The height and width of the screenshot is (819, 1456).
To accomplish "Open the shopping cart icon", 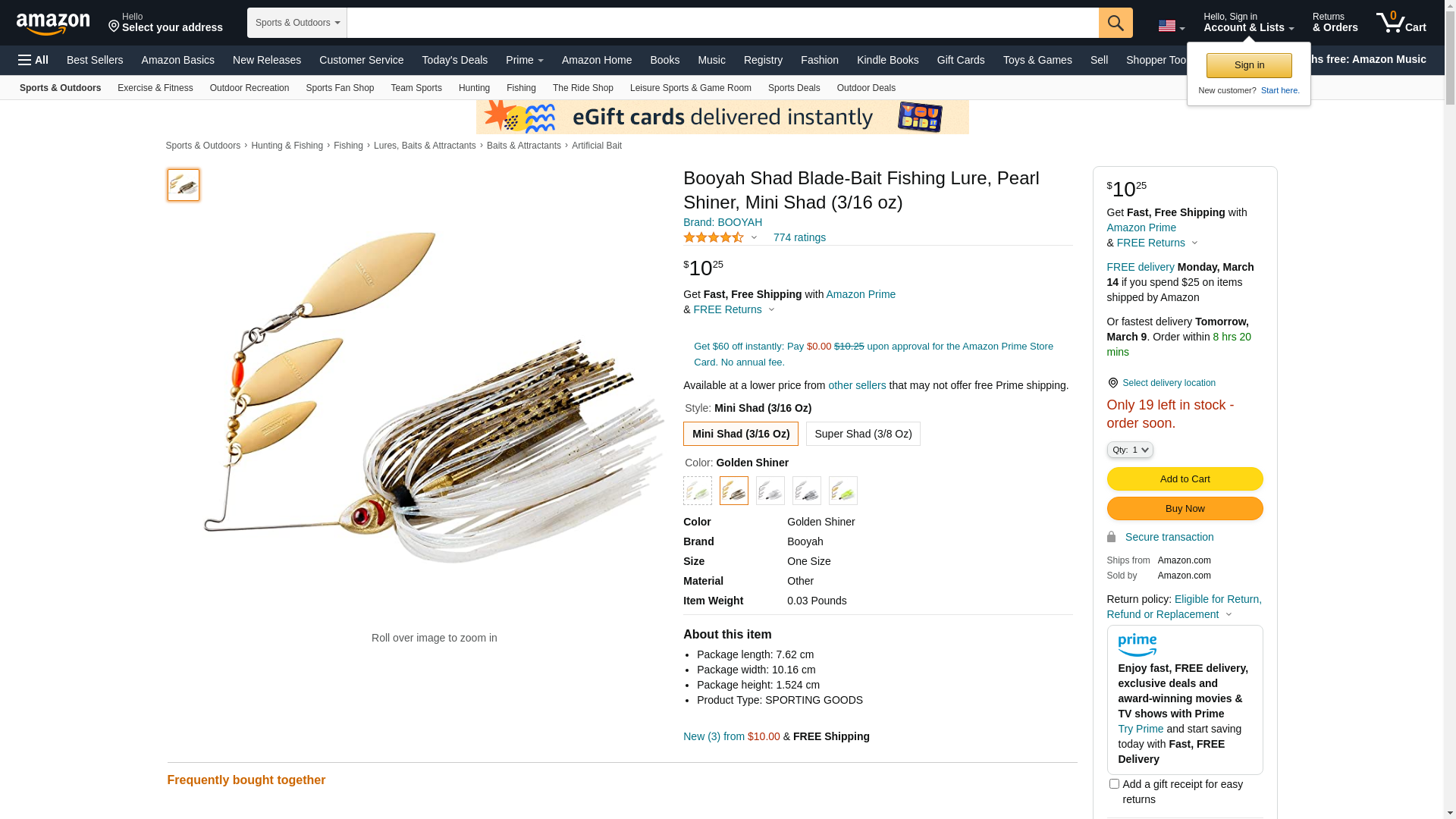I will click(1401, 23).
